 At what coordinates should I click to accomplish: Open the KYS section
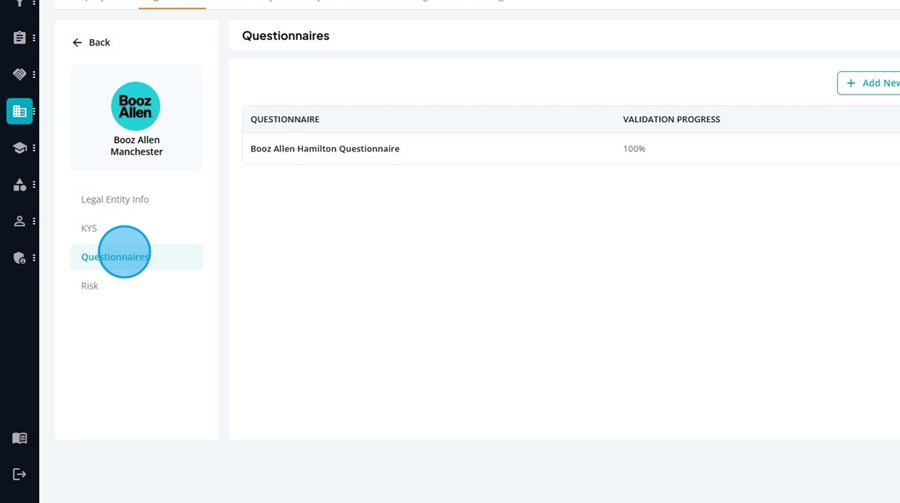coord(89,228)
